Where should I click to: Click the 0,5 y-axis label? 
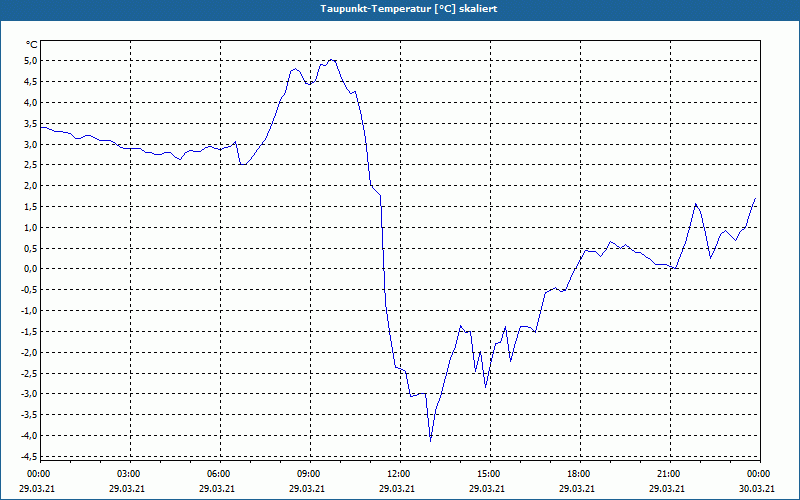point(31,248)
